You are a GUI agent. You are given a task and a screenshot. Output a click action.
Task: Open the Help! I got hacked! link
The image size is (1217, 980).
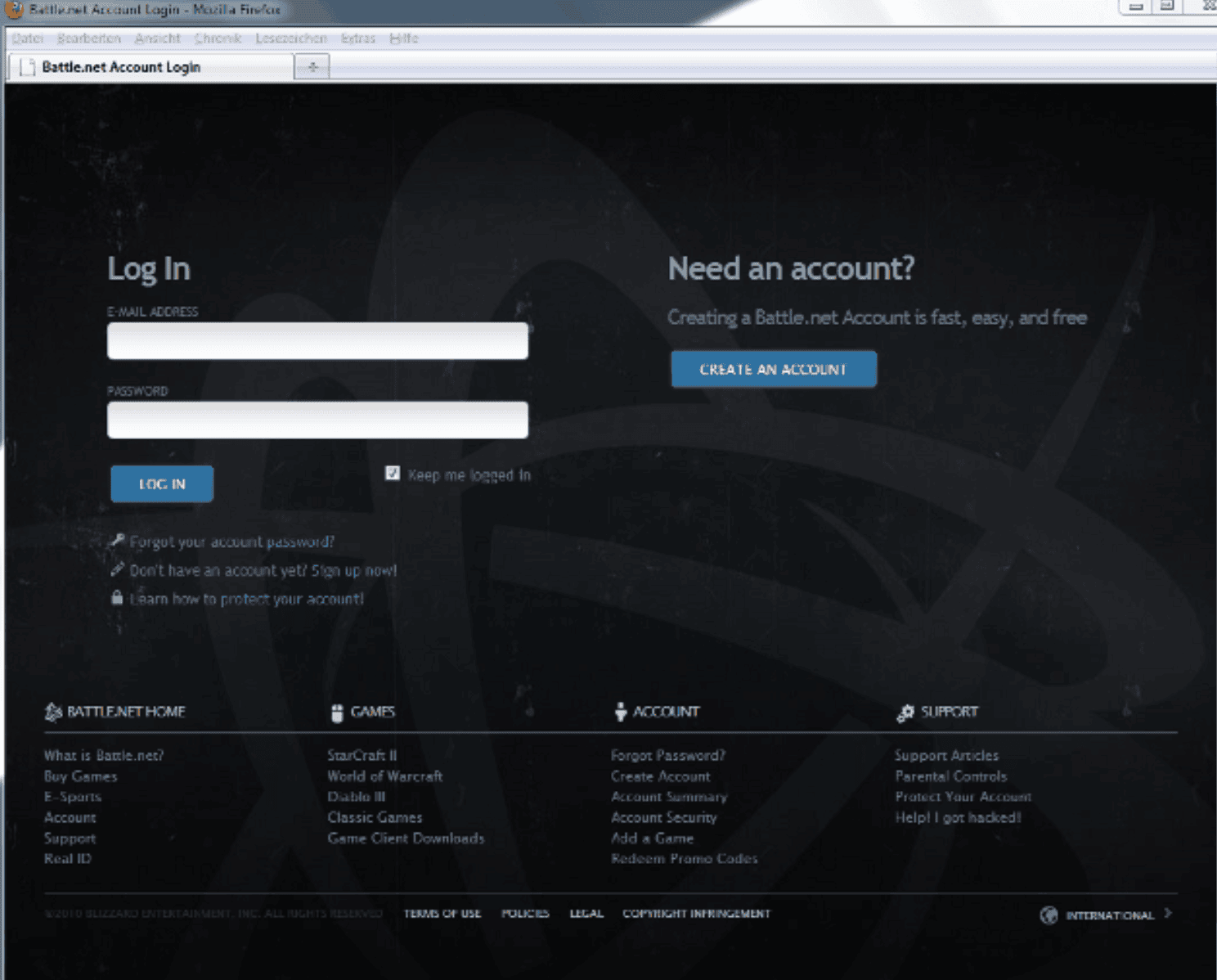tap(958, 817)
